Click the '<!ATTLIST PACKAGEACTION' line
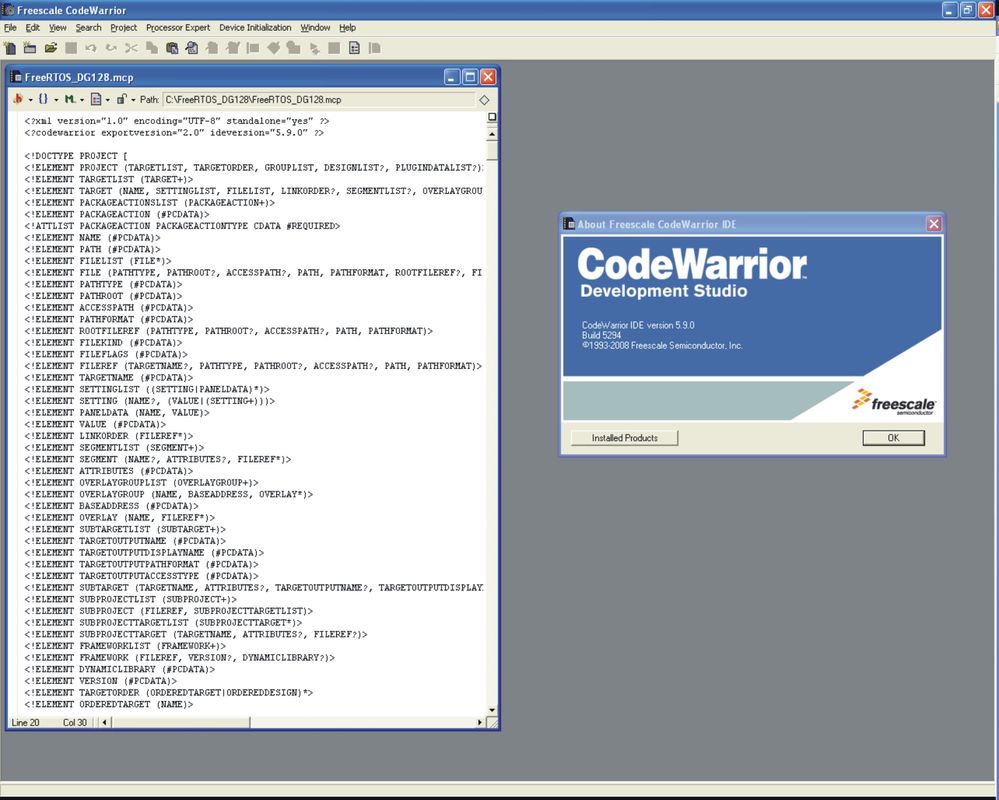999x800 pixels. [x=182, y=226]
